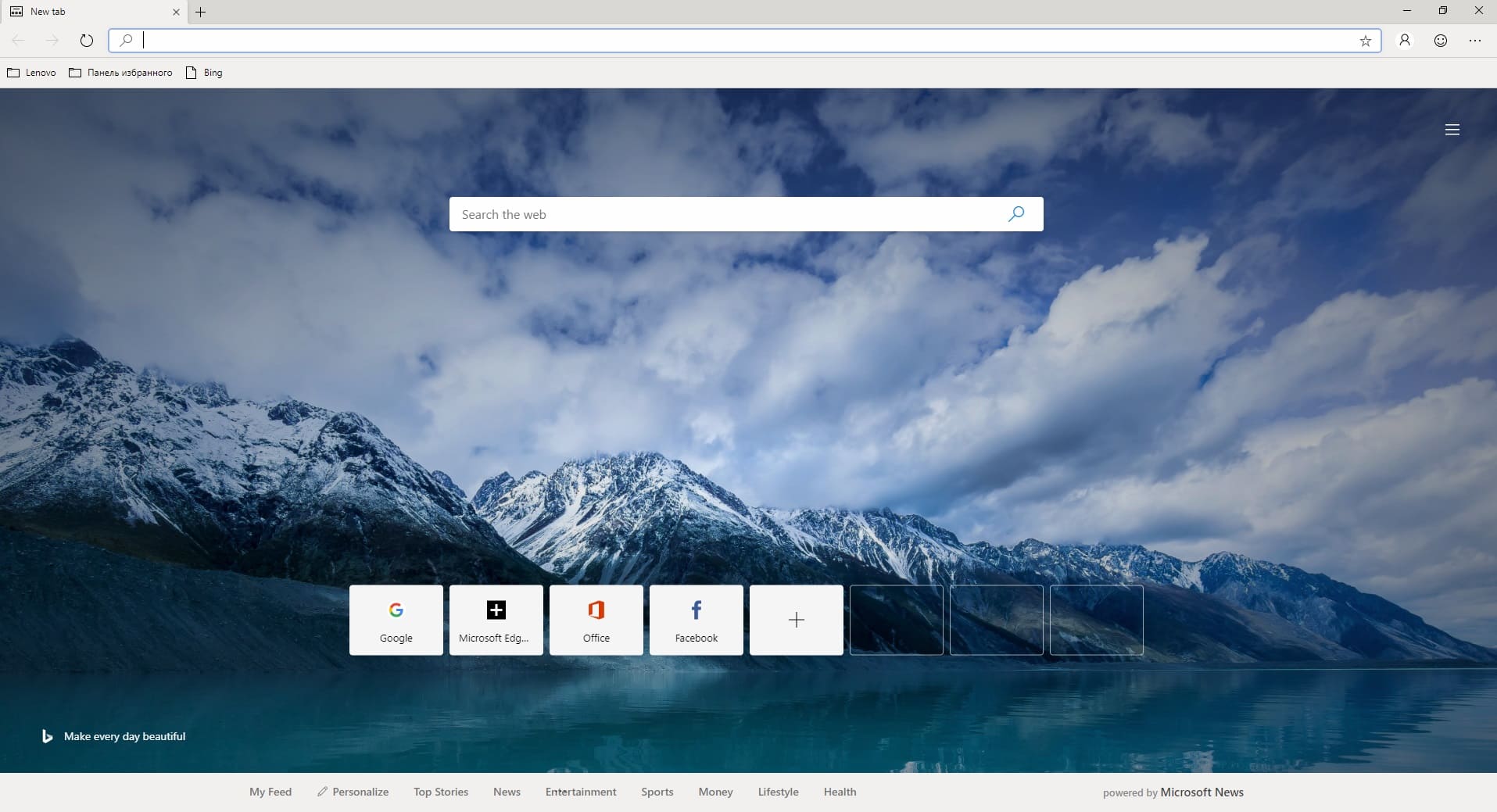Click the Refresh page icon

pyautogui.click(x=87, y=41)
